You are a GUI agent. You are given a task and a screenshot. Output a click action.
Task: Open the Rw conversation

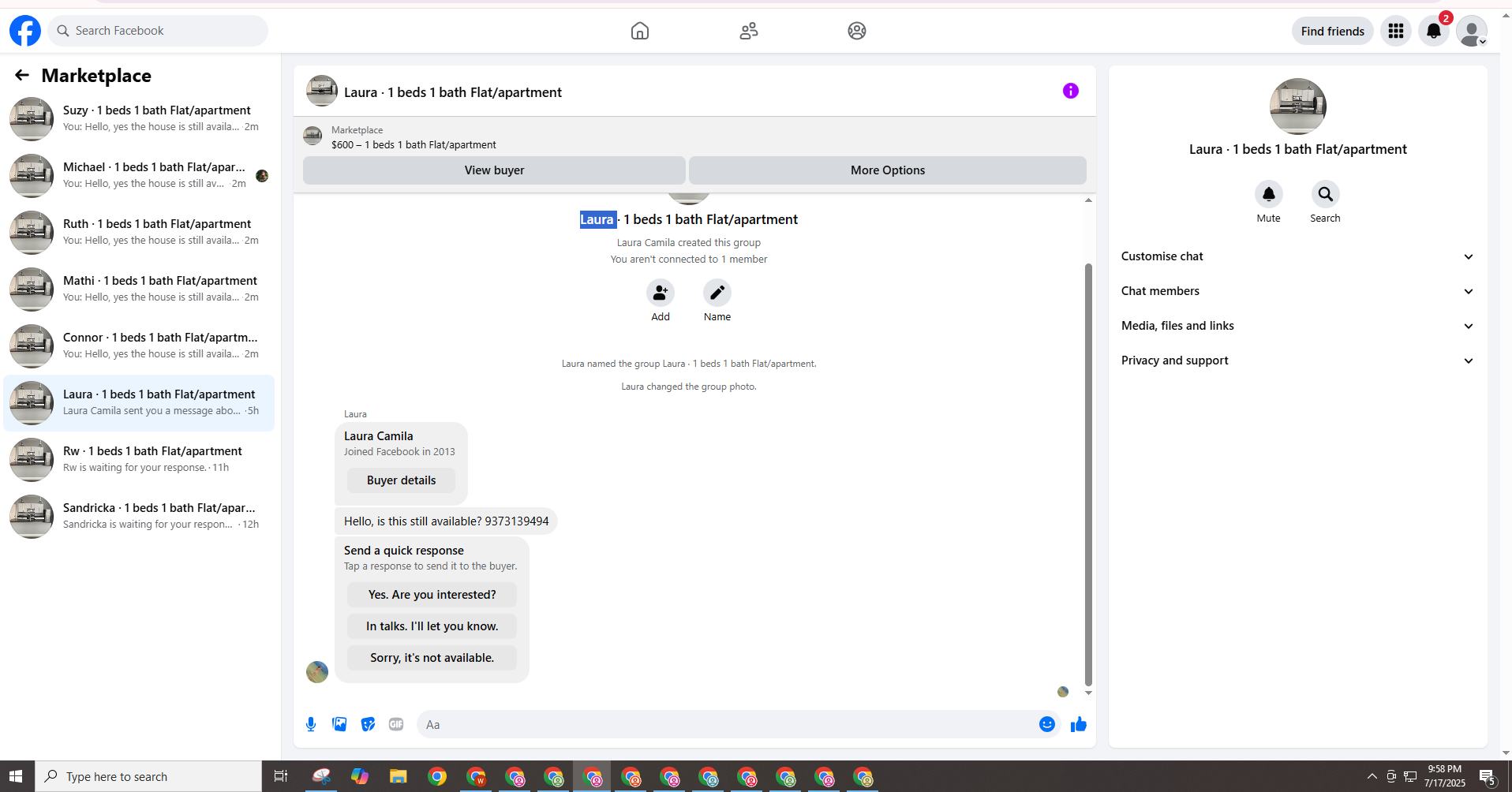tap(139, 460)
